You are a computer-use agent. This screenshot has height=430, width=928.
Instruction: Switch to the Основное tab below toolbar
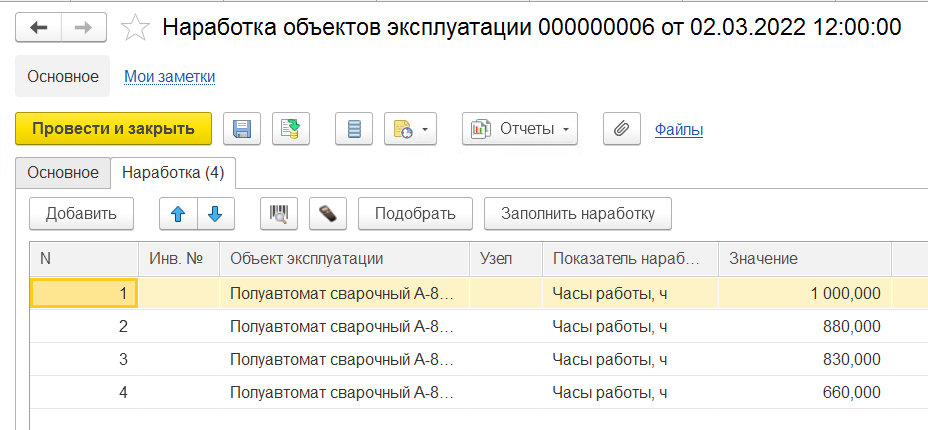point(63,173)
